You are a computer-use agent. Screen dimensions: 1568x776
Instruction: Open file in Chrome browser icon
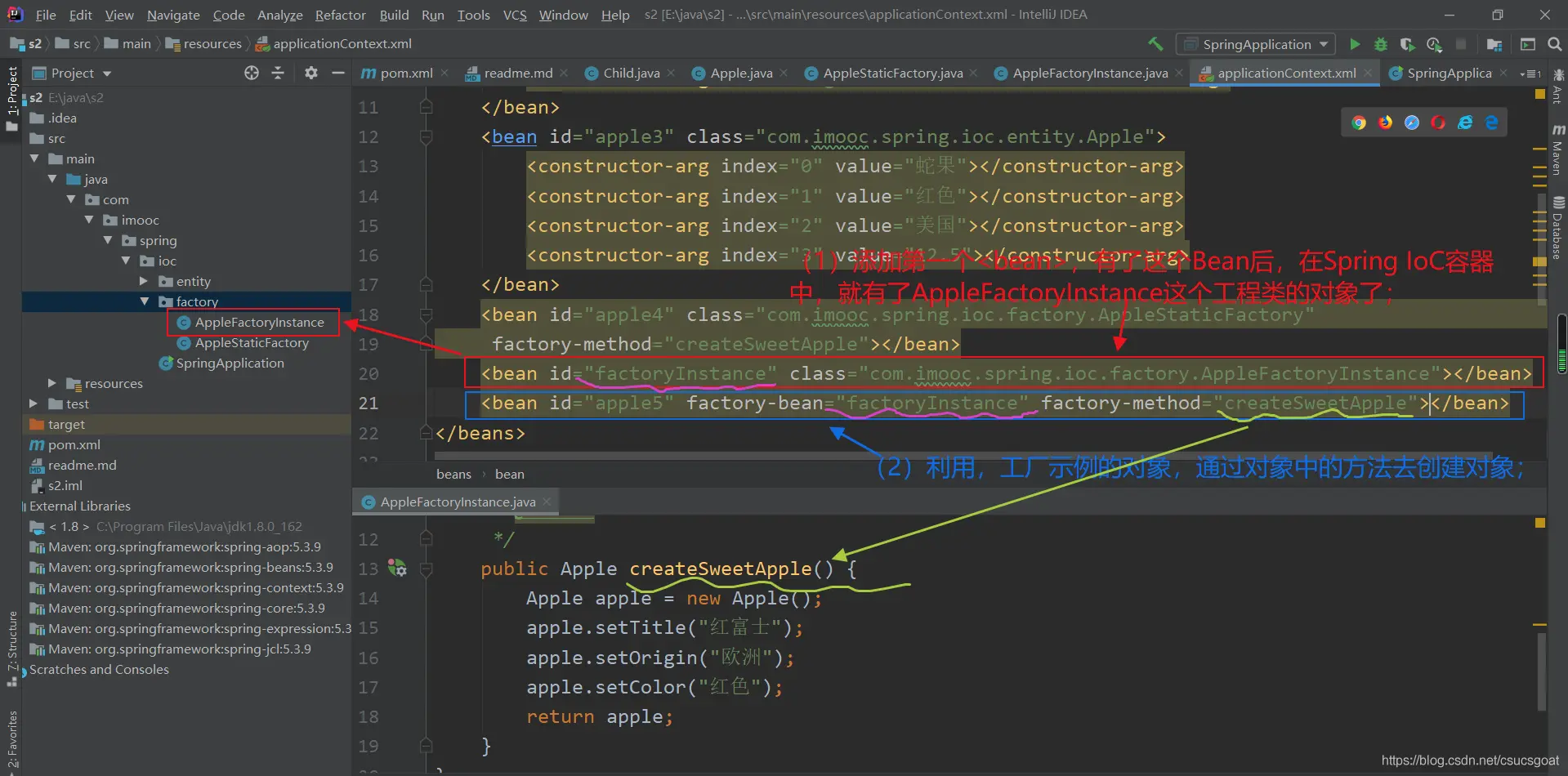coord(1359,123)
